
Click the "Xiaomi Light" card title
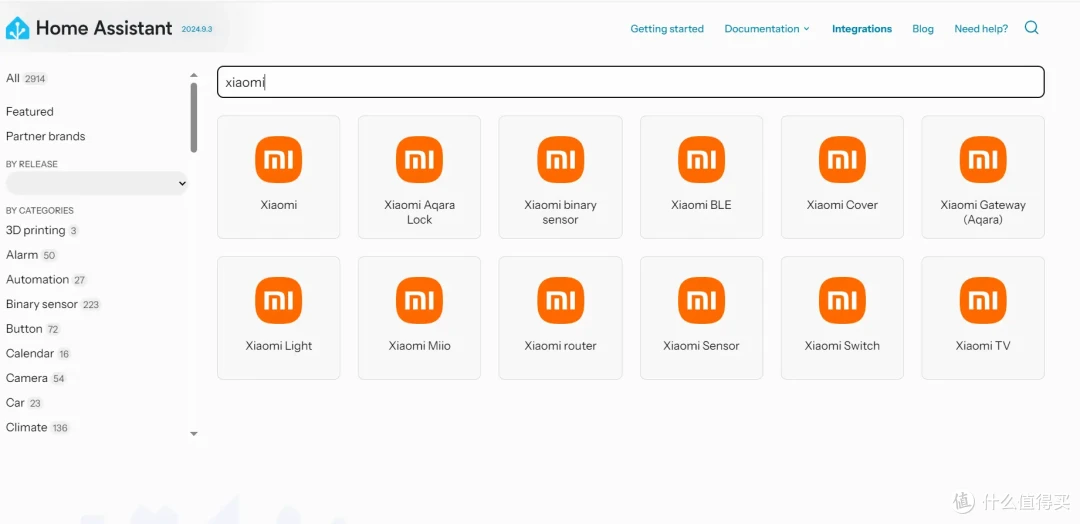pyautogui.click(x=278, y=346)
